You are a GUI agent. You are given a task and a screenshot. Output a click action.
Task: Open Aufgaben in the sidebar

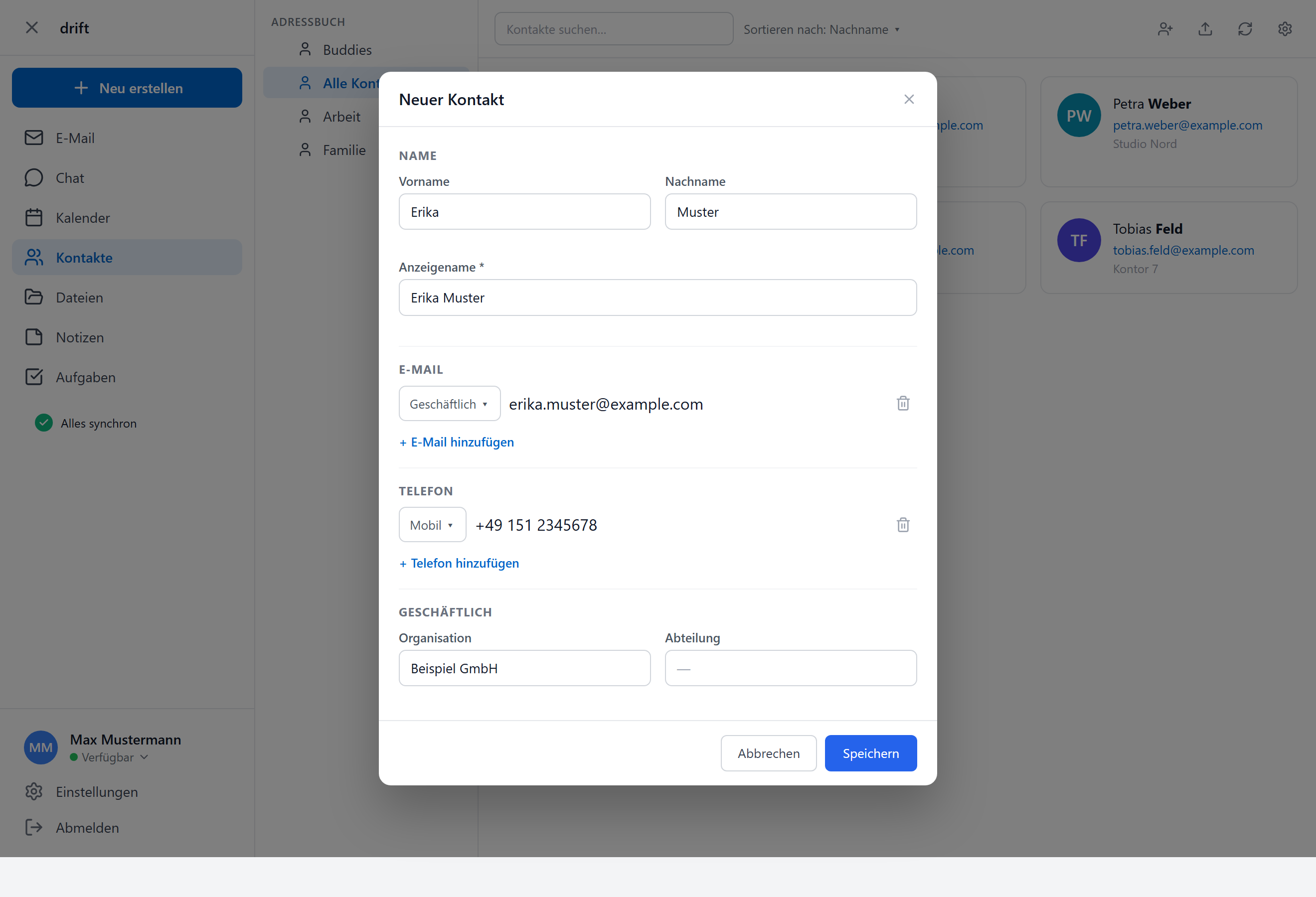coord(127,377)
